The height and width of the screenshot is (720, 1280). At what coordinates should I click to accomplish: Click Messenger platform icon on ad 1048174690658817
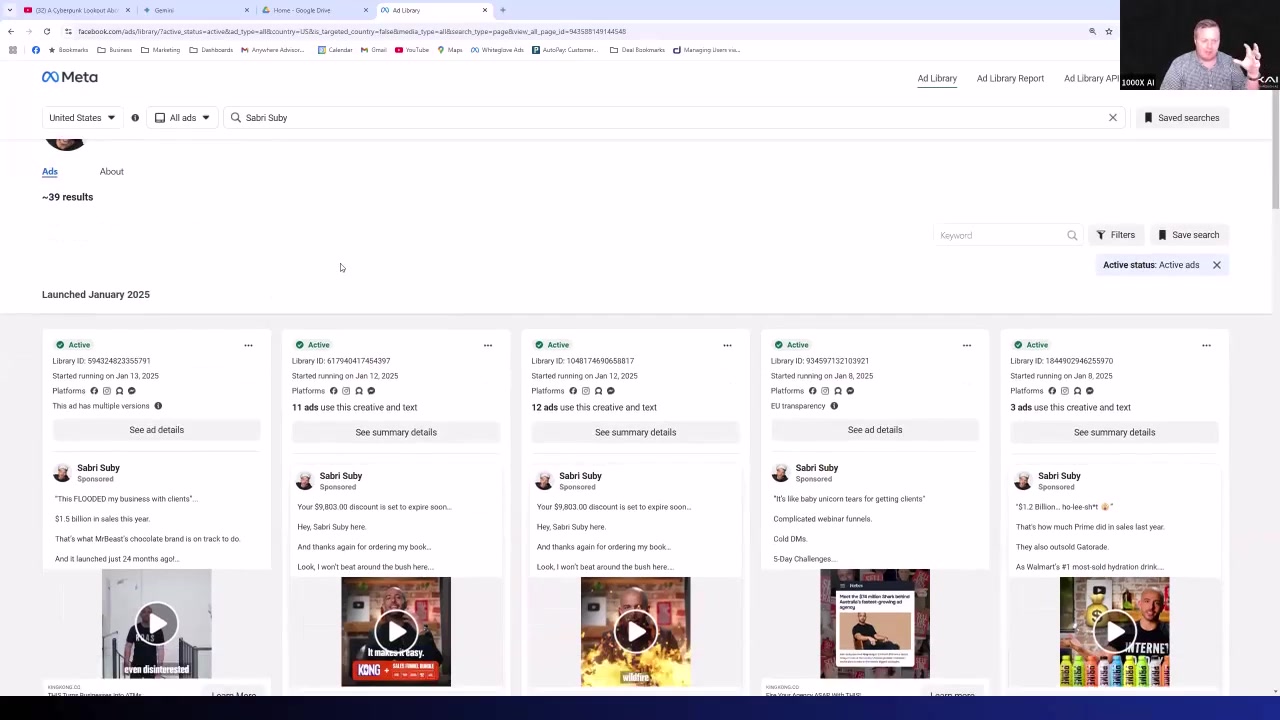coord(610,391)
